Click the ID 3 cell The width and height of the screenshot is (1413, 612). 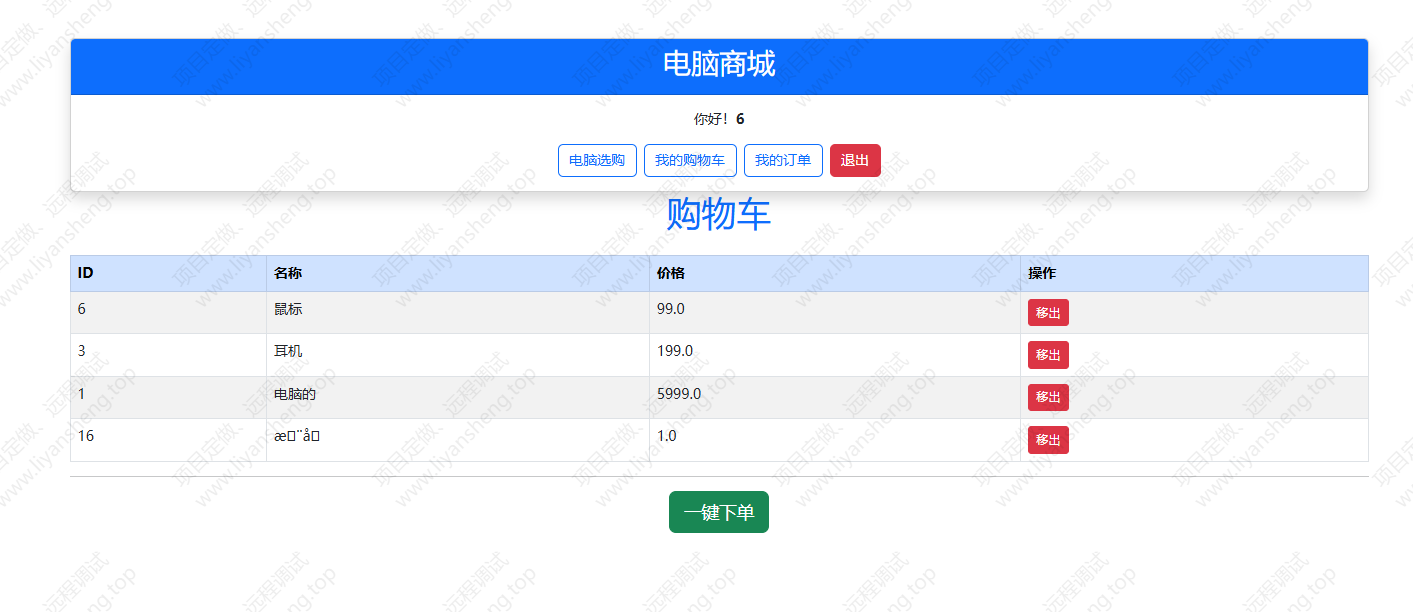click(x=168, y=355)
